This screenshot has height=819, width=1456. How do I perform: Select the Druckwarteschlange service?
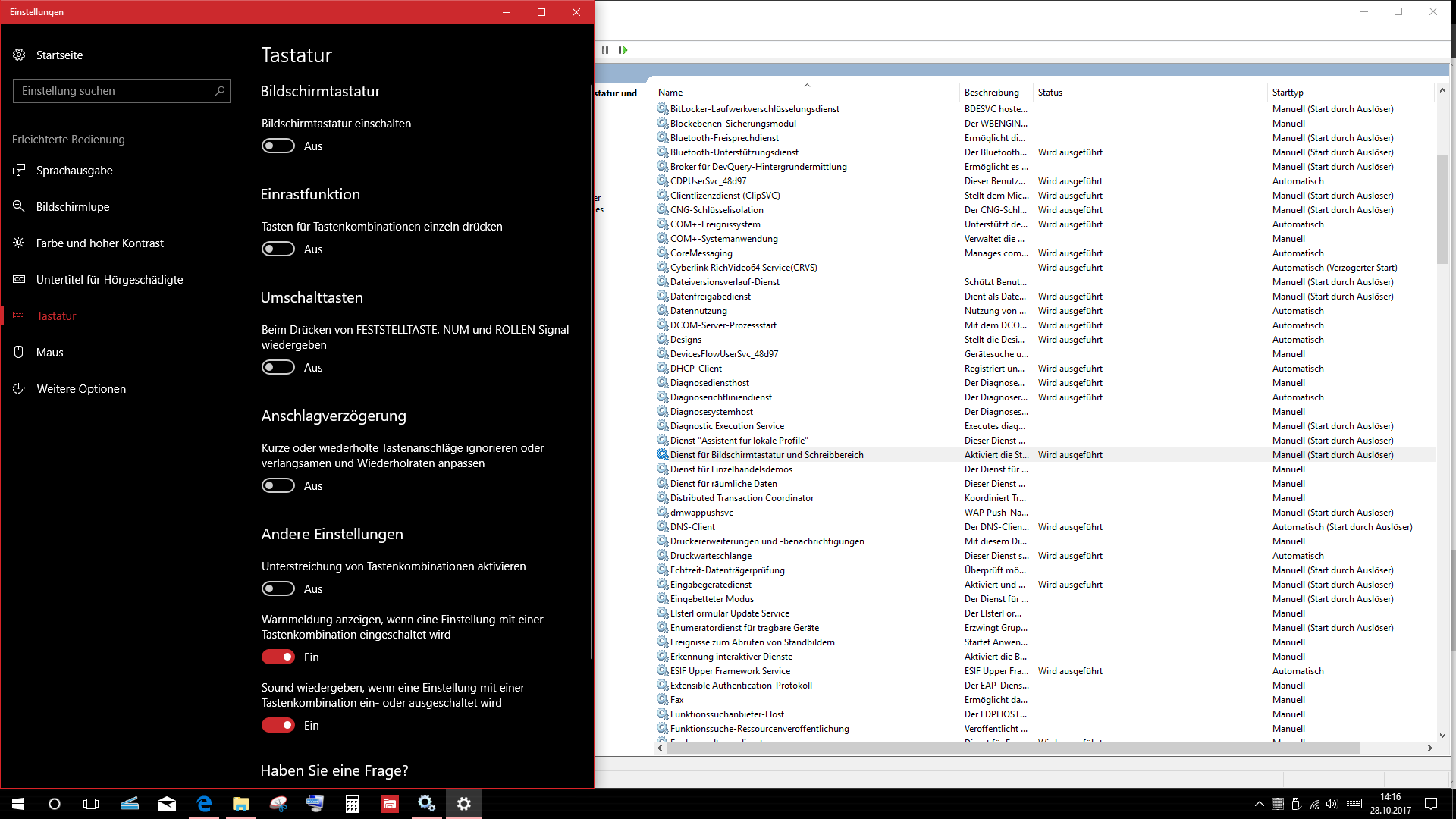click(x=1045, y=555)
